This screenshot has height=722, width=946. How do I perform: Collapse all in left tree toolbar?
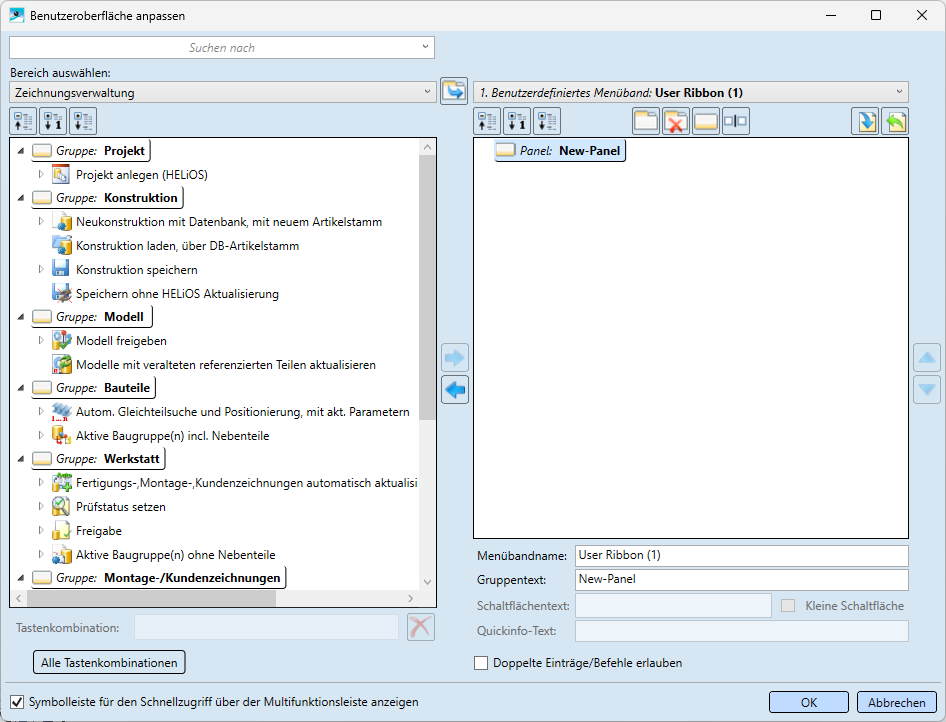click(24, 121)
